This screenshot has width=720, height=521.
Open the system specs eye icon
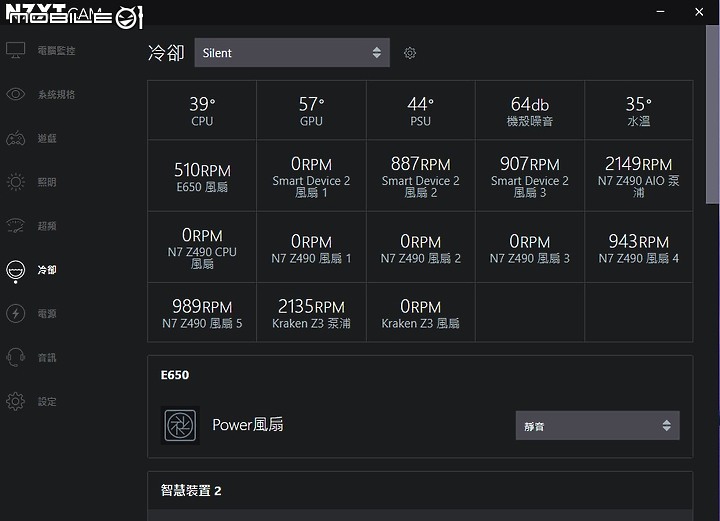click(x=16, y=94)
